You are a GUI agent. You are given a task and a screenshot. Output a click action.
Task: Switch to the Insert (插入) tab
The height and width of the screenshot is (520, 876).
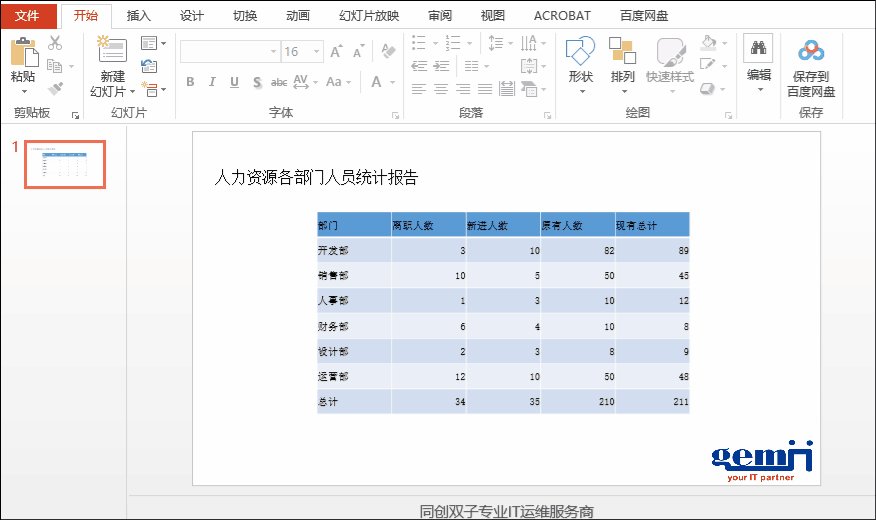[139, 16]
